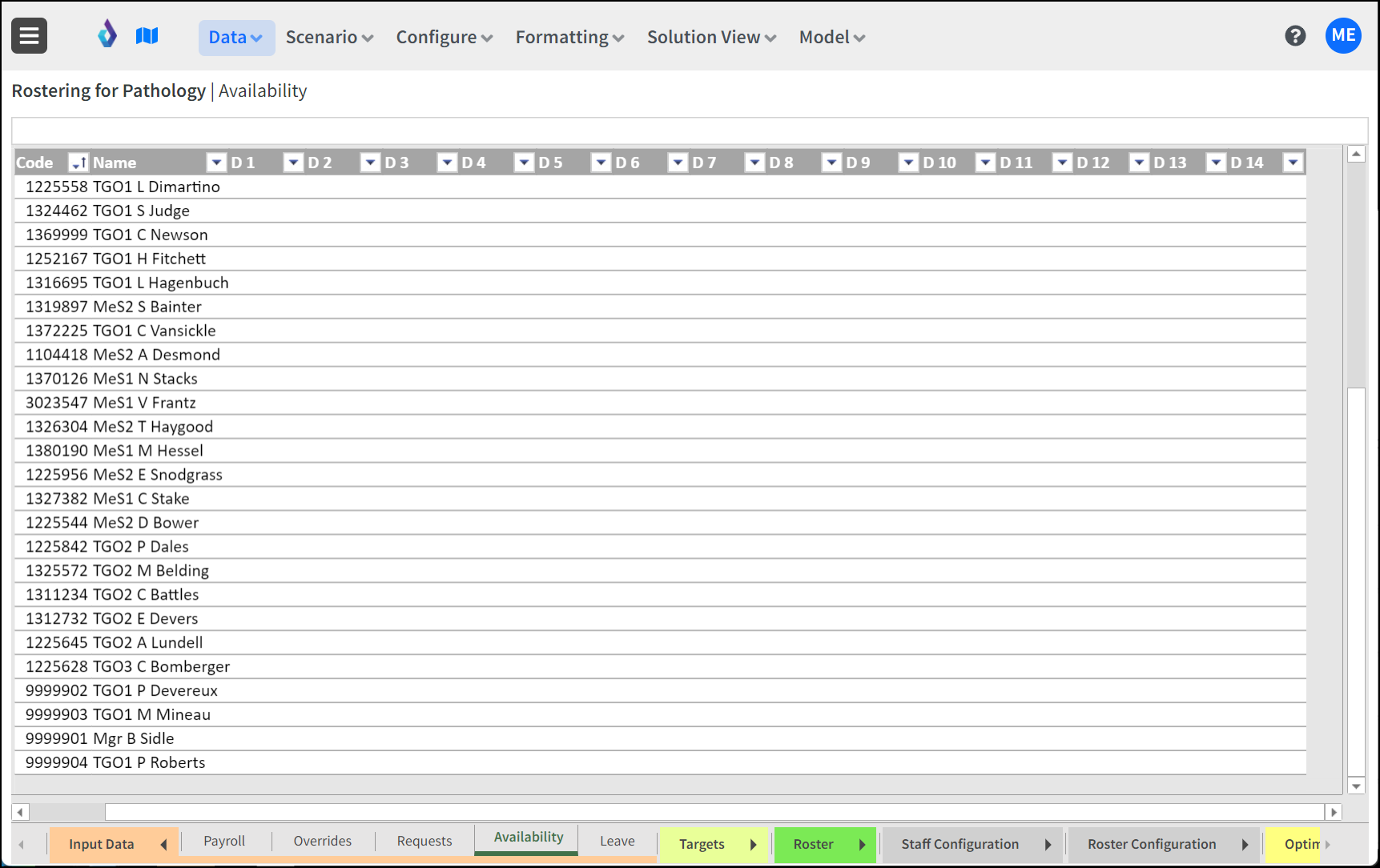This screenshot has height=868, width=1380.
Task: Open the ME user avatar
Action: coord(1343,36)
